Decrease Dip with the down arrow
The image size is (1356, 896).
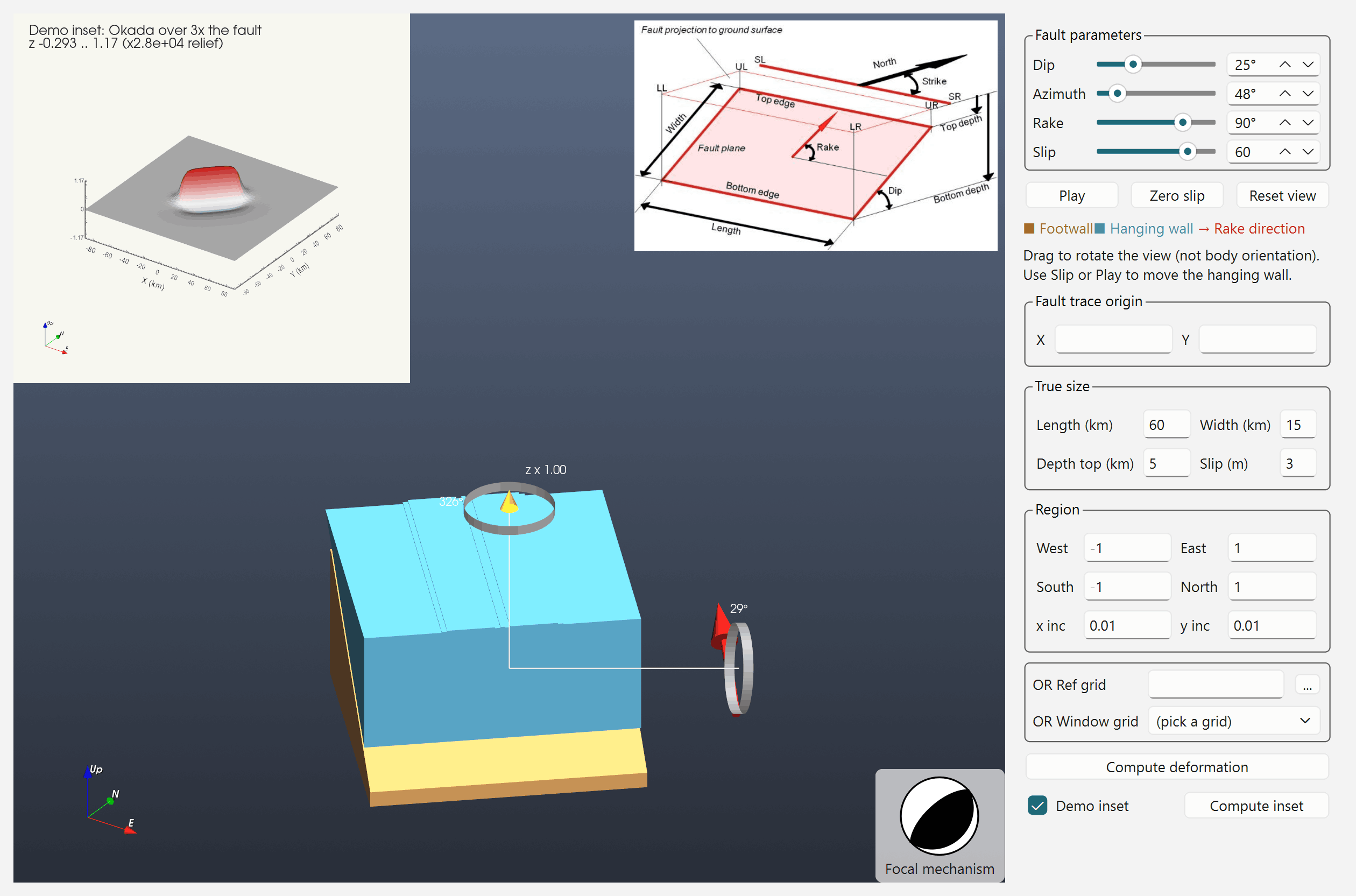click(x=1308, y=65)
